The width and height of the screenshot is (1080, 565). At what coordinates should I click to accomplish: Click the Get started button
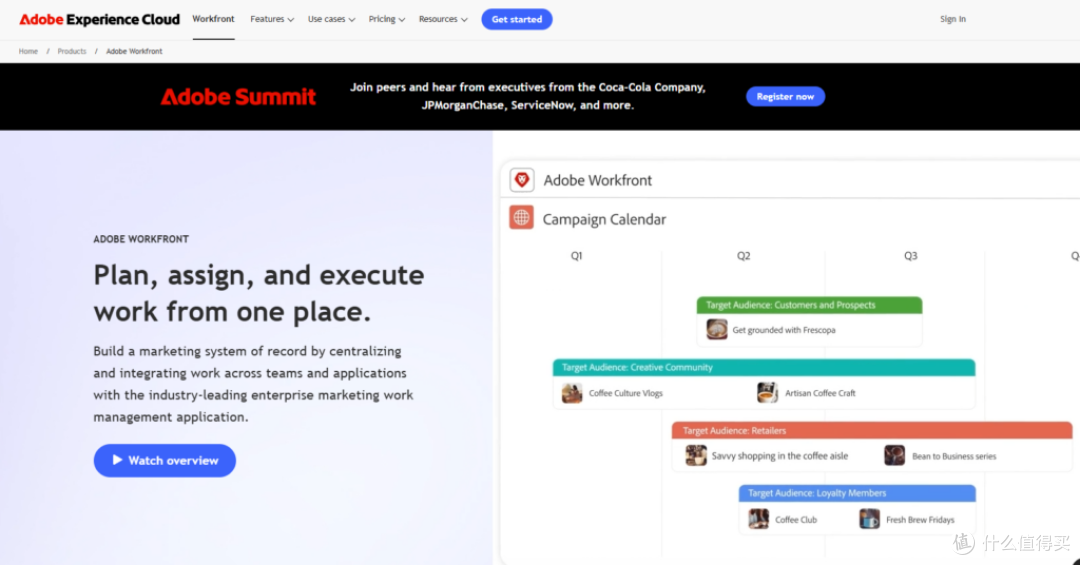tap(517, 19)
